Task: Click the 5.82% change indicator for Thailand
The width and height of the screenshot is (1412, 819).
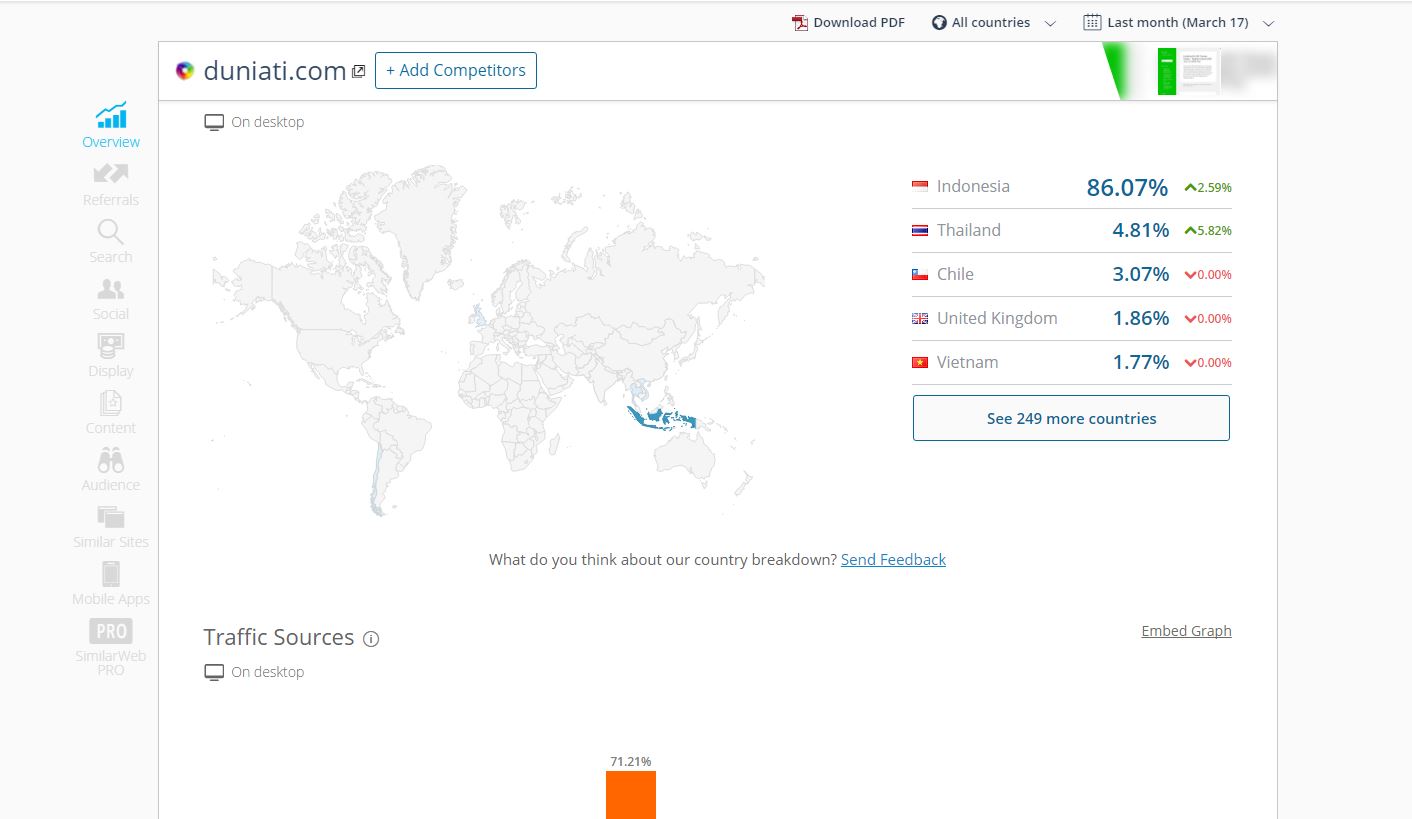Action: [1208, 231]
